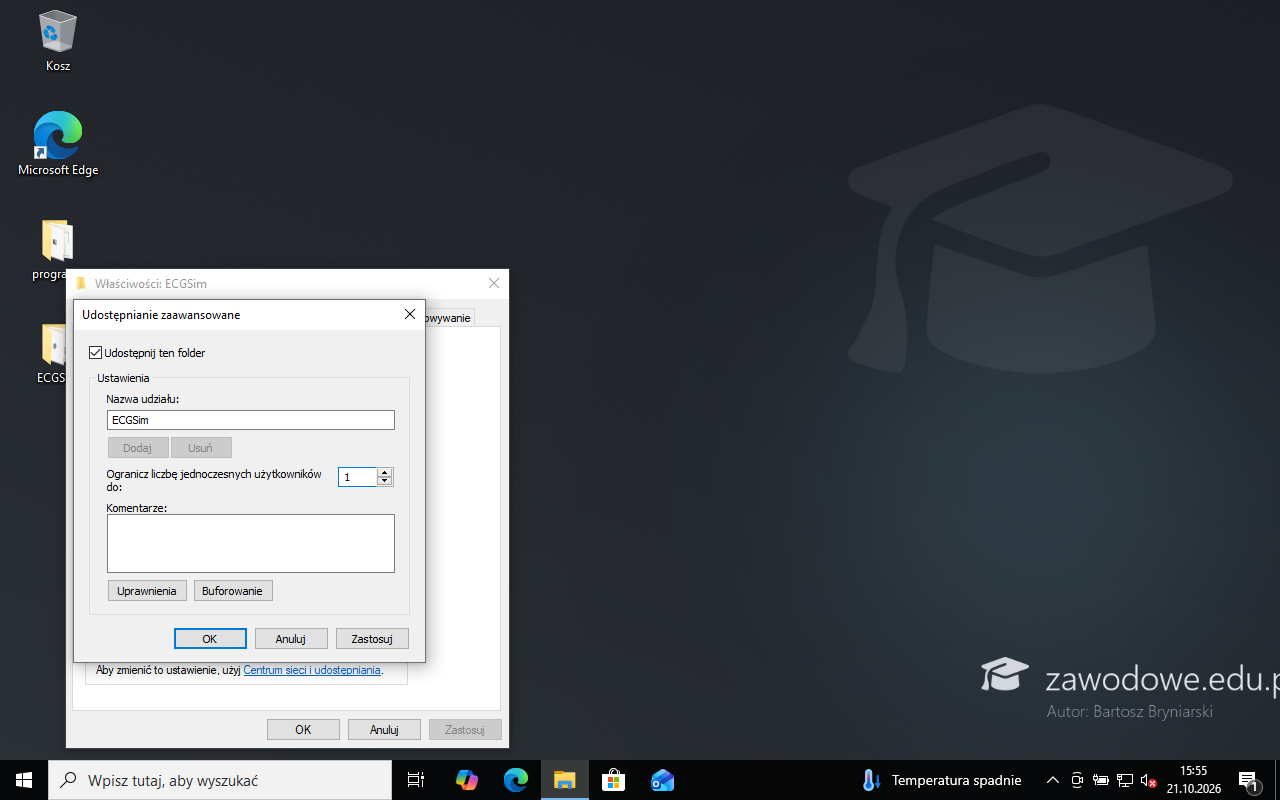Viewport: 1280px width, 800px height.
Task: Show hidden system tray icons
Action: pyautogui.click(x=1052, y=780)
